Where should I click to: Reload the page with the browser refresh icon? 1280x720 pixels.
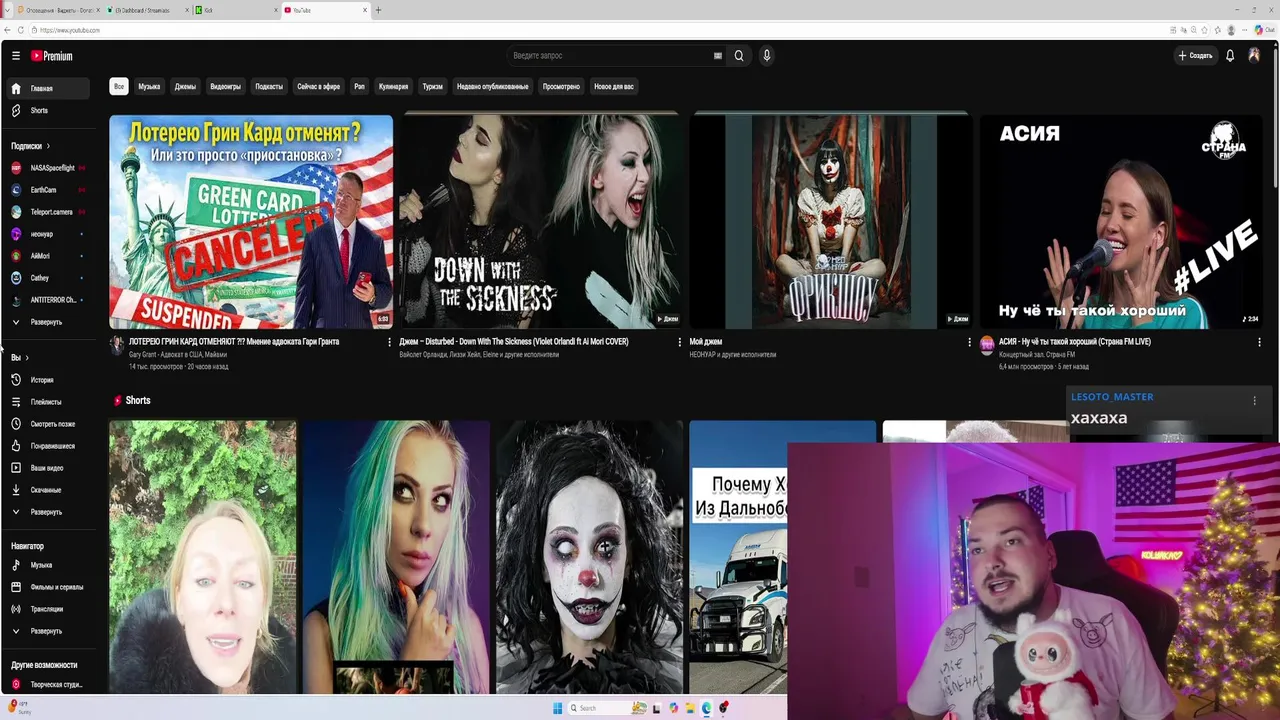[x=21, y=30]
